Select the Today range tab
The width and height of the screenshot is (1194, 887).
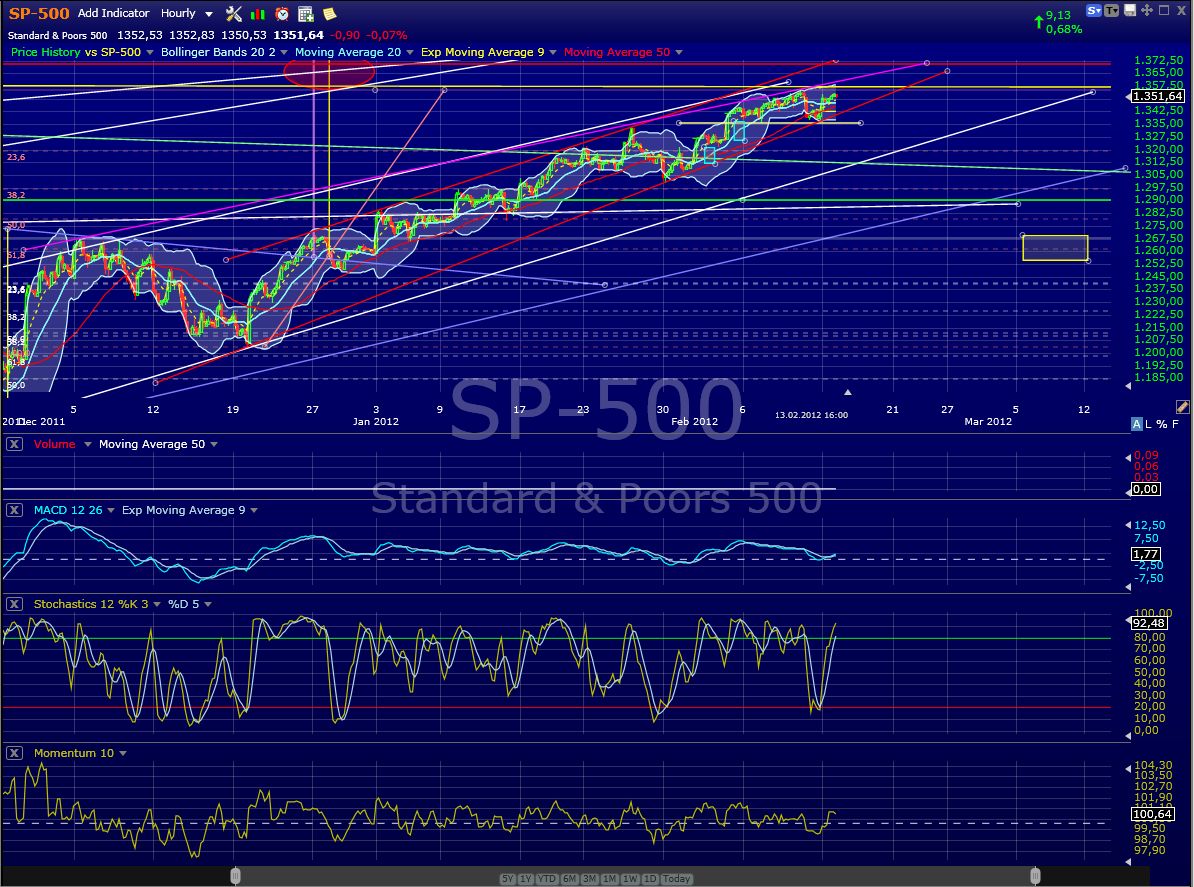click(676, 879)
